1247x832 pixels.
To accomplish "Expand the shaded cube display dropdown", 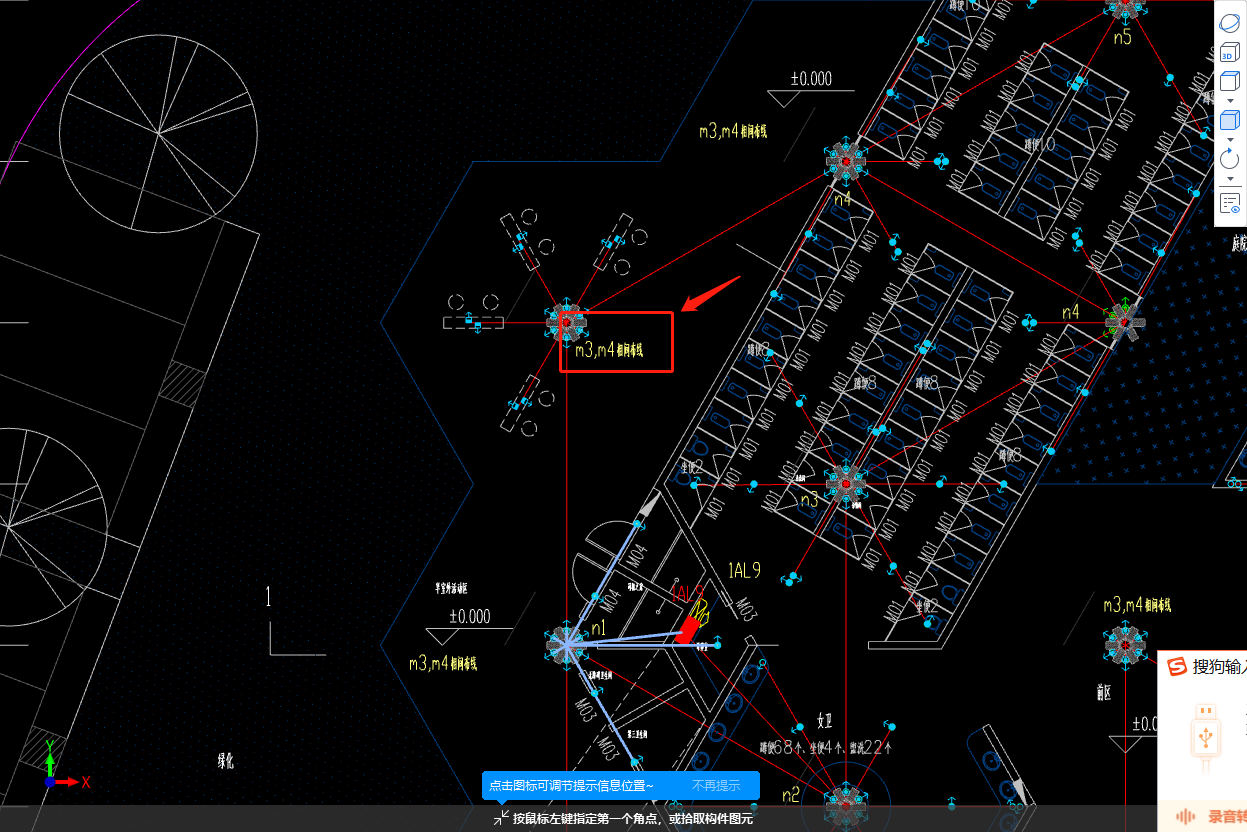I will click(x=1229, y=140).
